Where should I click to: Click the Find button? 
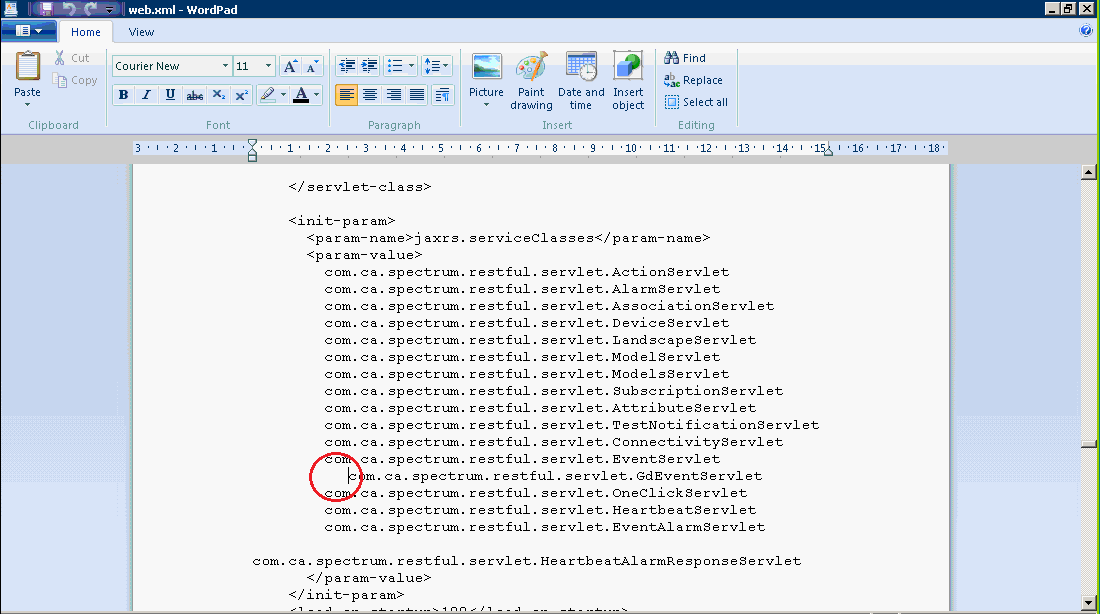(685, 58)
